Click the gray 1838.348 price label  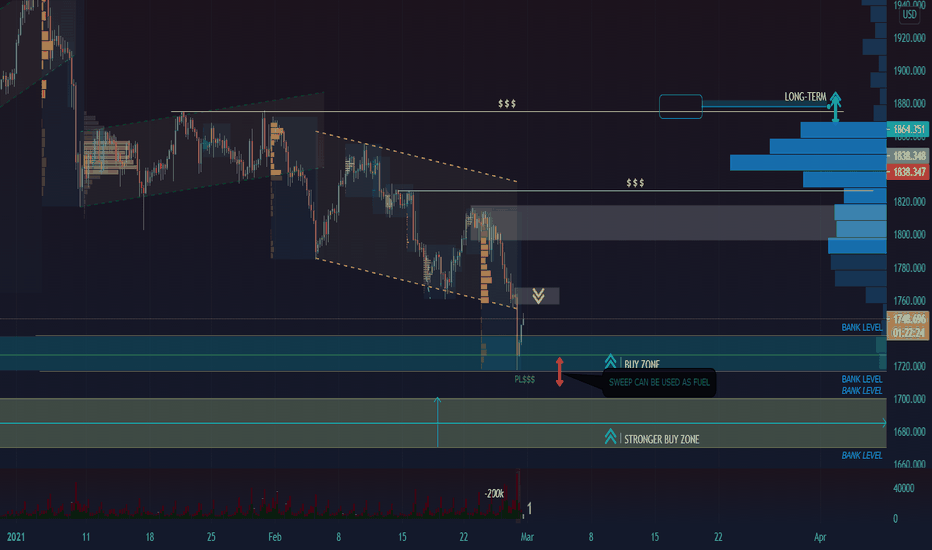click(x=908, y=156)
